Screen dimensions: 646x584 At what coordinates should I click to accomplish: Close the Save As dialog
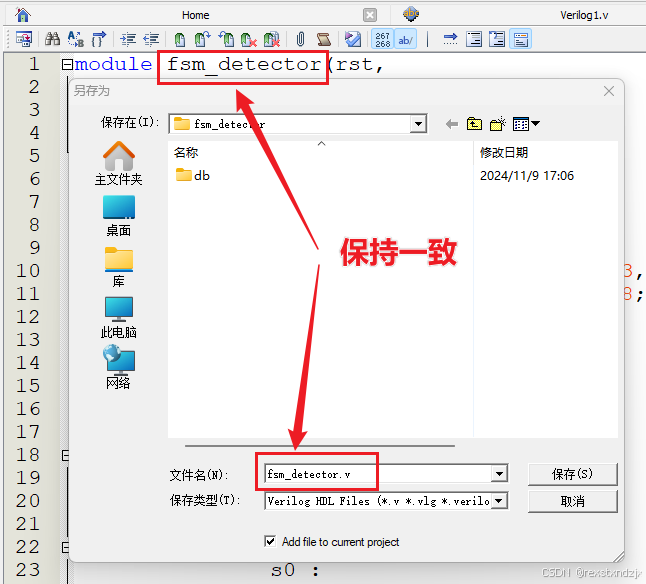pyautogui.click(x=609, y=91)
